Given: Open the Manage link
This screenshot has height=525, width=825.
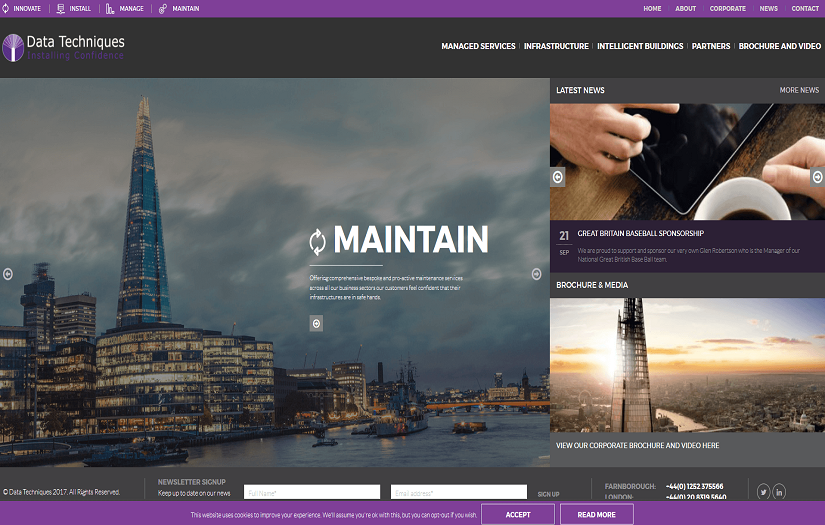Looking at the screenshot, I should 132,8.
